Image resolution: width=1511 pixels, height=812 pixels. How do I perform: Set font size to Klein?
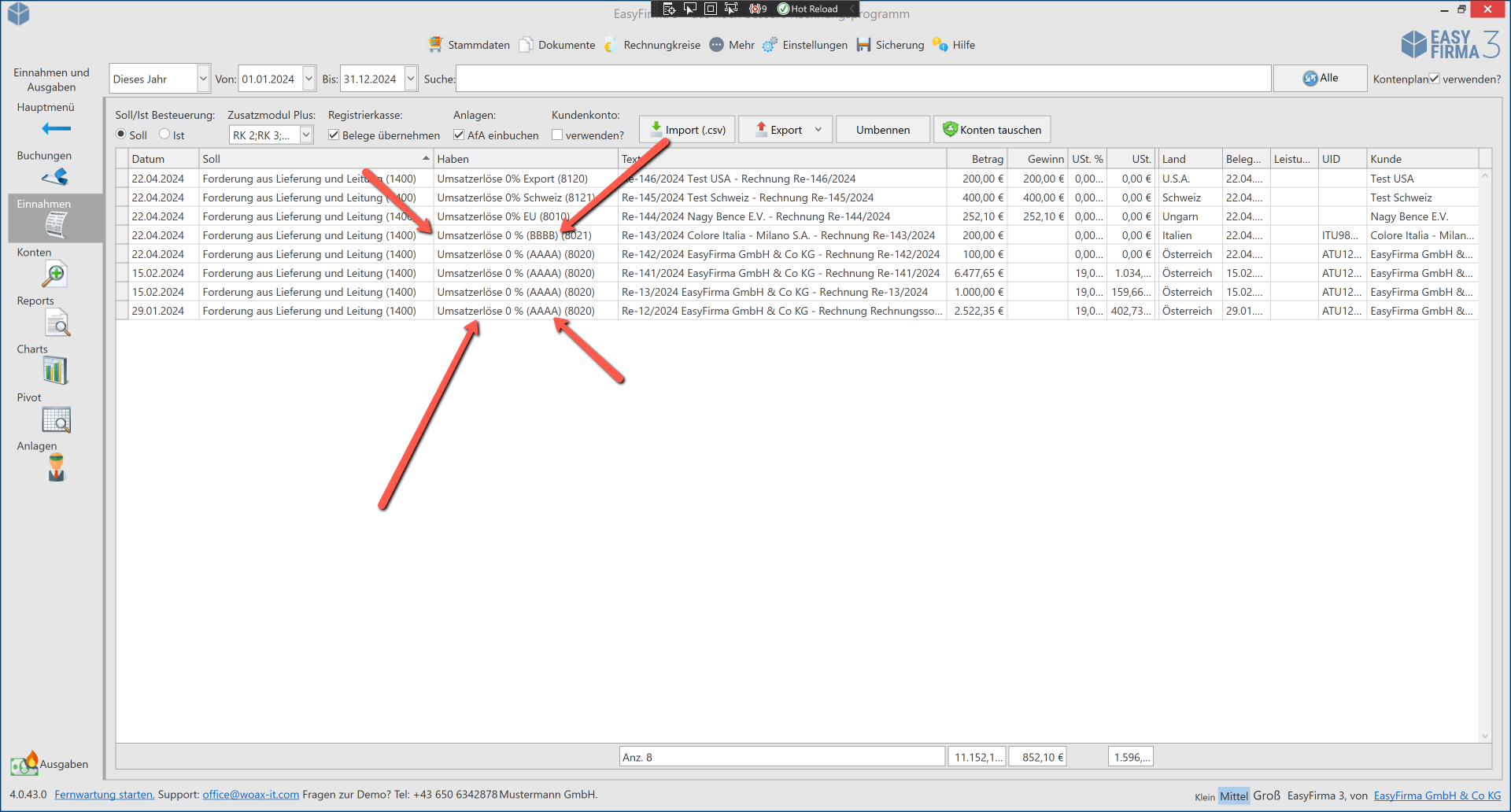(x=1205, y=797)
